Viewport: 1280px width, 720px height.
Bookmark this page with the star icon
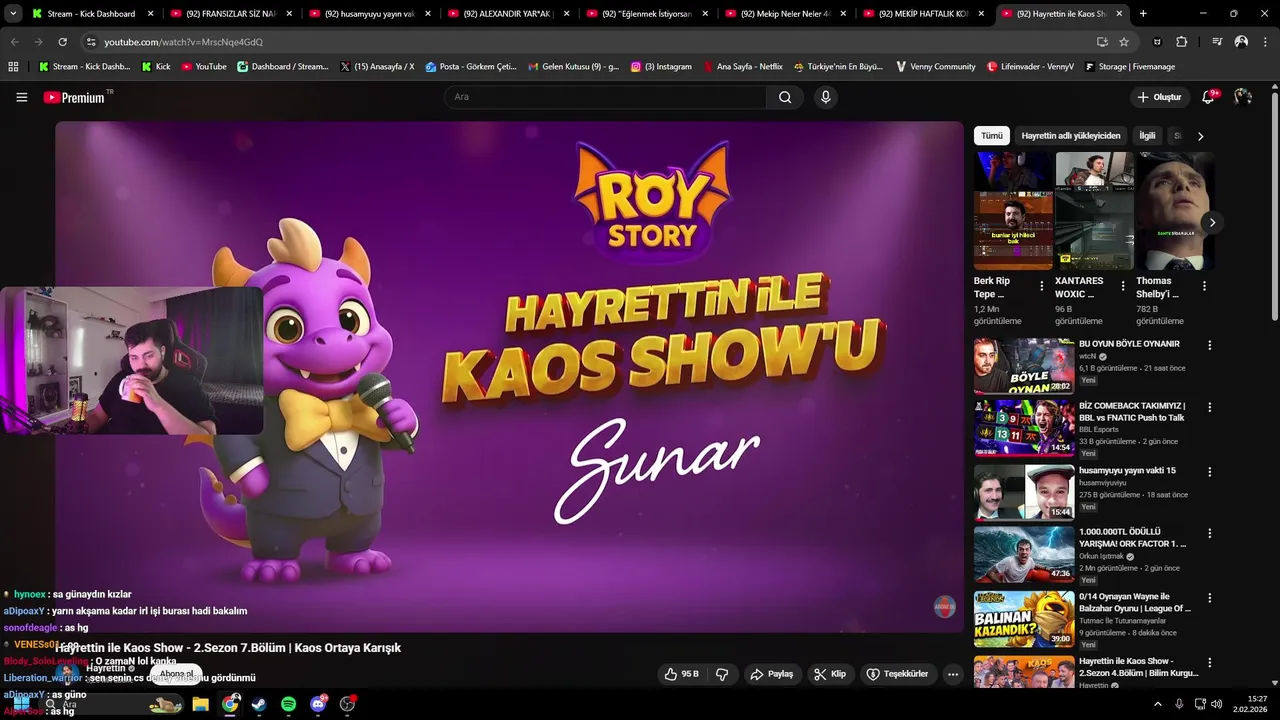1124,42
